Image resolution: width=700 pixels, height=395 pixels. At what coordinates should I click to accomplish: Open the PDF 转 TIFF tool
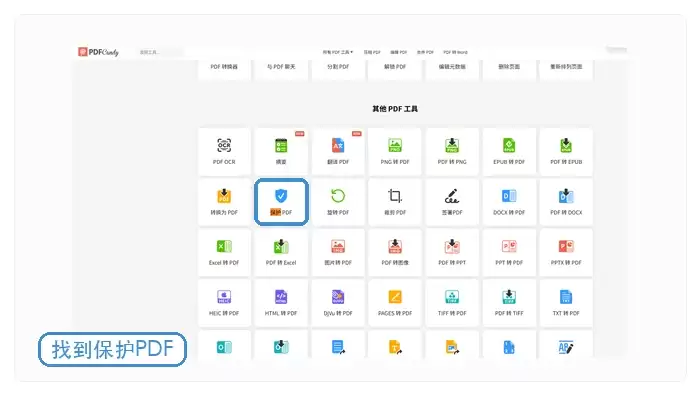[x=509, y=303]
